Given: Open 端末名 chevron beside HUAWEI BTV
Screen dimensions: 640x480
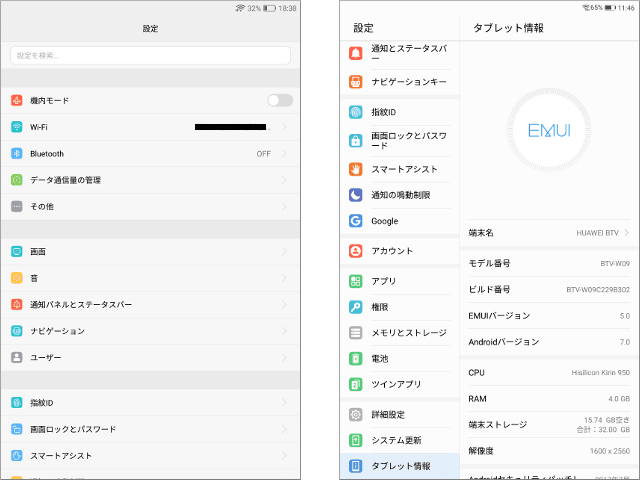Looking at the screenshot, I should (x=627, y=233).
